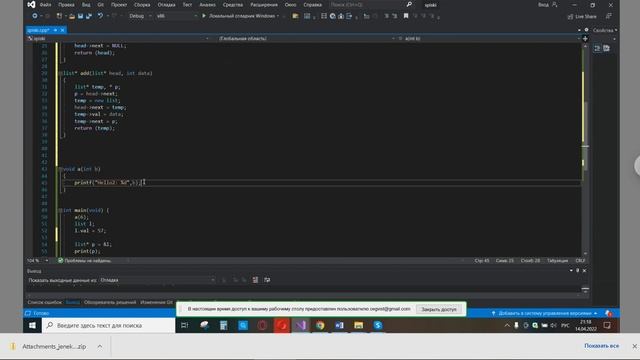Open Skype from the taskbar
The width and height of the screenshot is (640, 360).
click(x=378, y=325)
